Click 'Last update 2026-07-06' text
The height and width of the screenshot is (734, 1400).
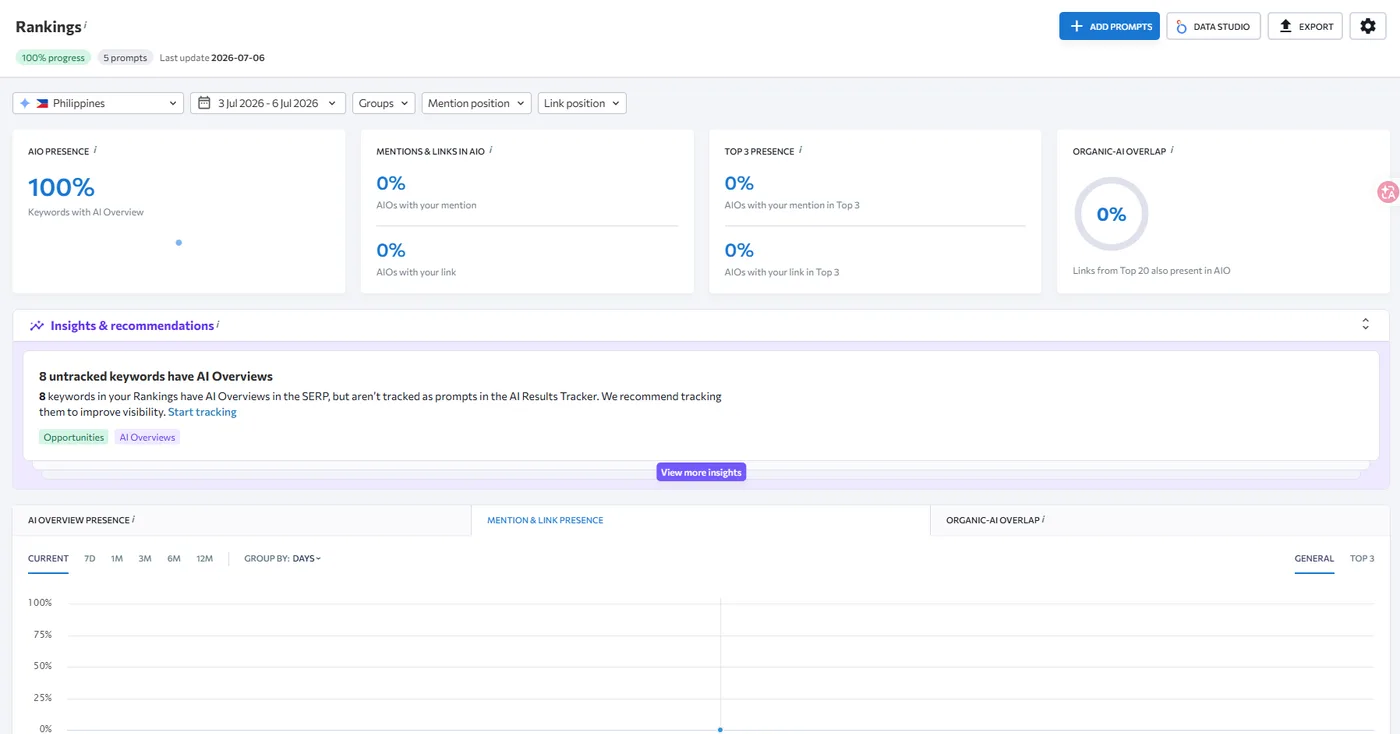(x=212, y=58)
